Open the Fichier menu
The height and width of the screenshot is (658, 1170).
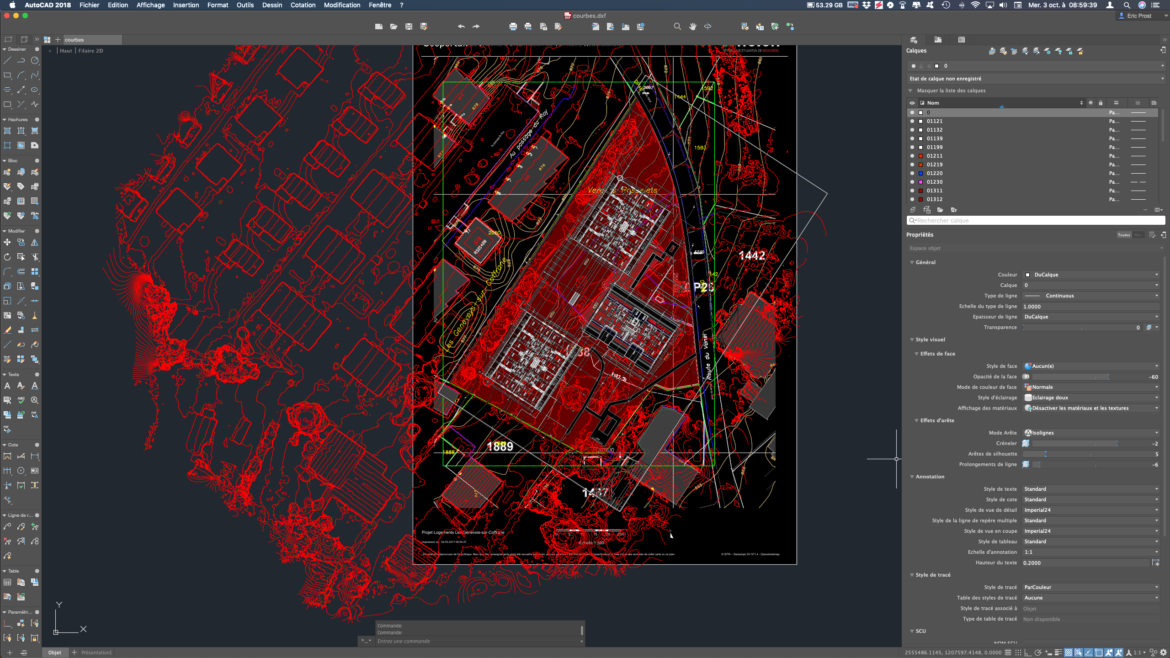[x=89, y=4]
